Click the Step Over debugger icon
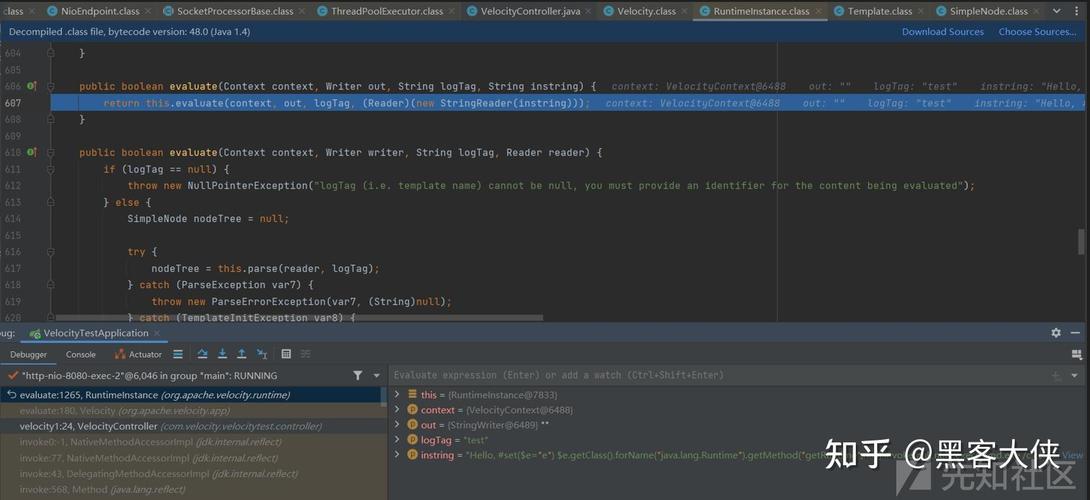The width and height of the screenshot is (1090, 500). [x=202, y=354]
